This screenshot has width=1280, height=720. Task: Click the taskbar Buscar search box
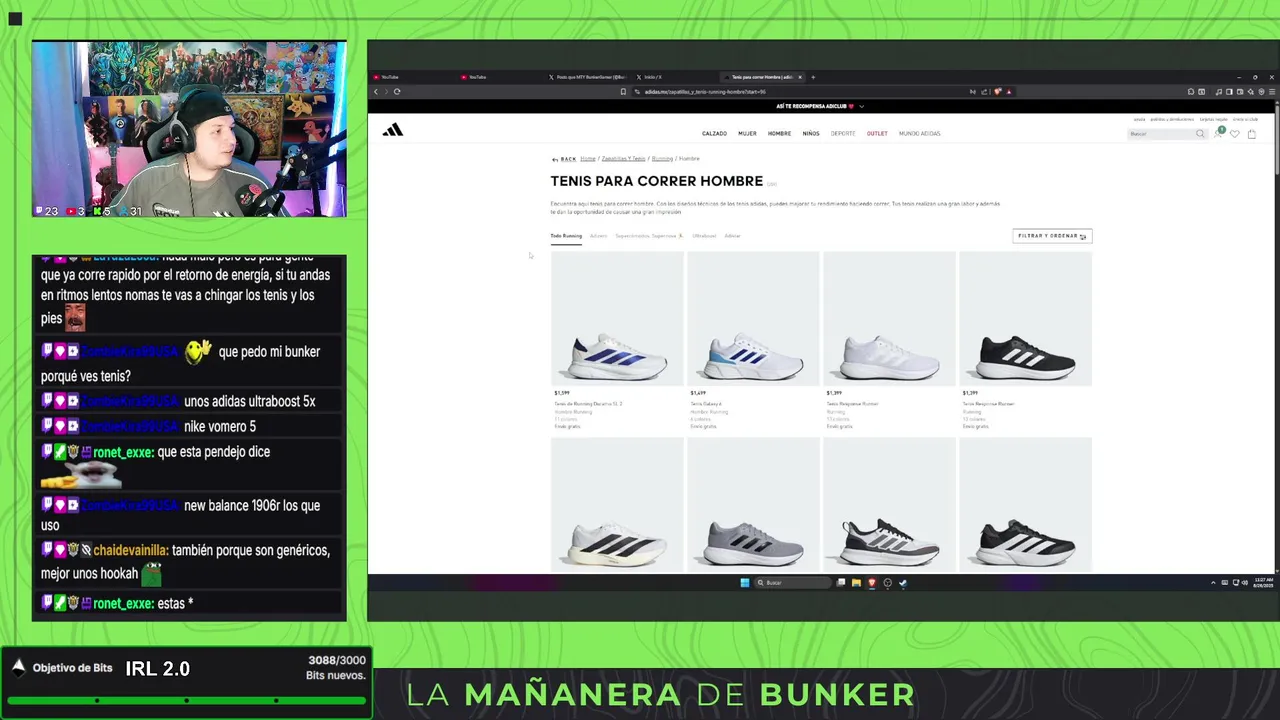pos(793,583)
